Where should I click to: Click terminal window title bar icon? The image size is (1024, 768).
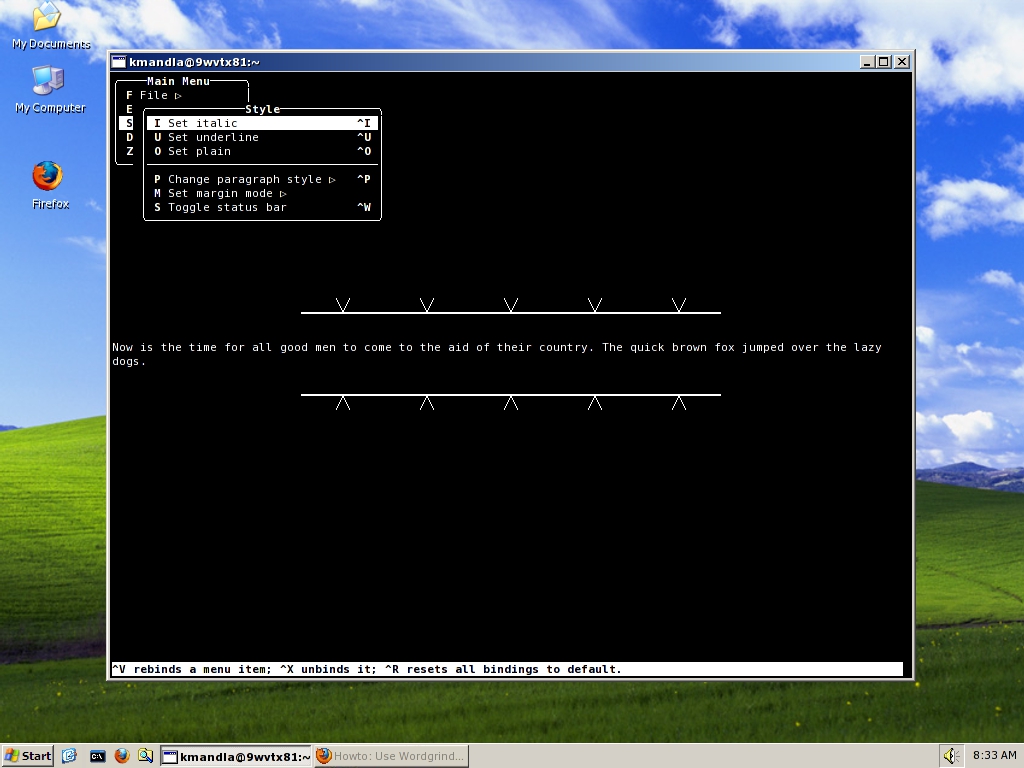coord(119,62)
